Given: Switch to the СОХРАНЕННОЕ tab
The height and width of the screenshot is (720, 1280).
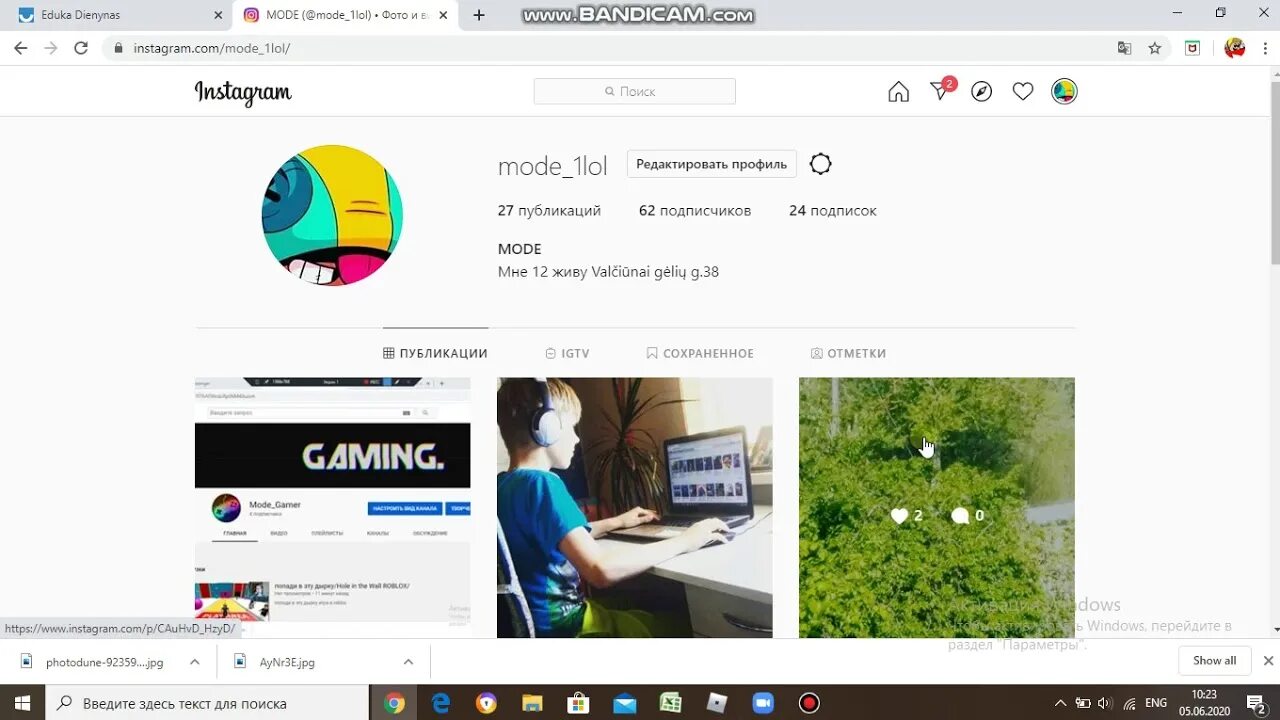Looking at the screenshot, I should point(700,353).
